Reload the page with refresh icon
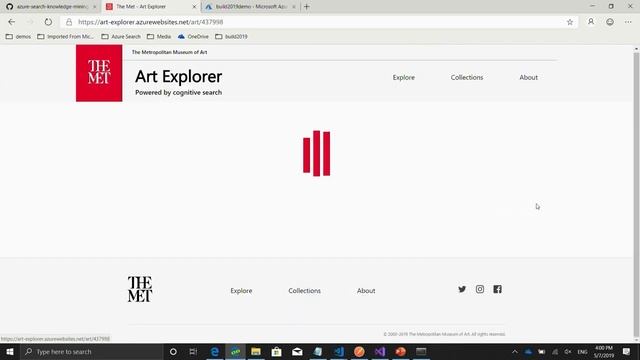This screenshot has width=640, height=360. tap(48, 22)
